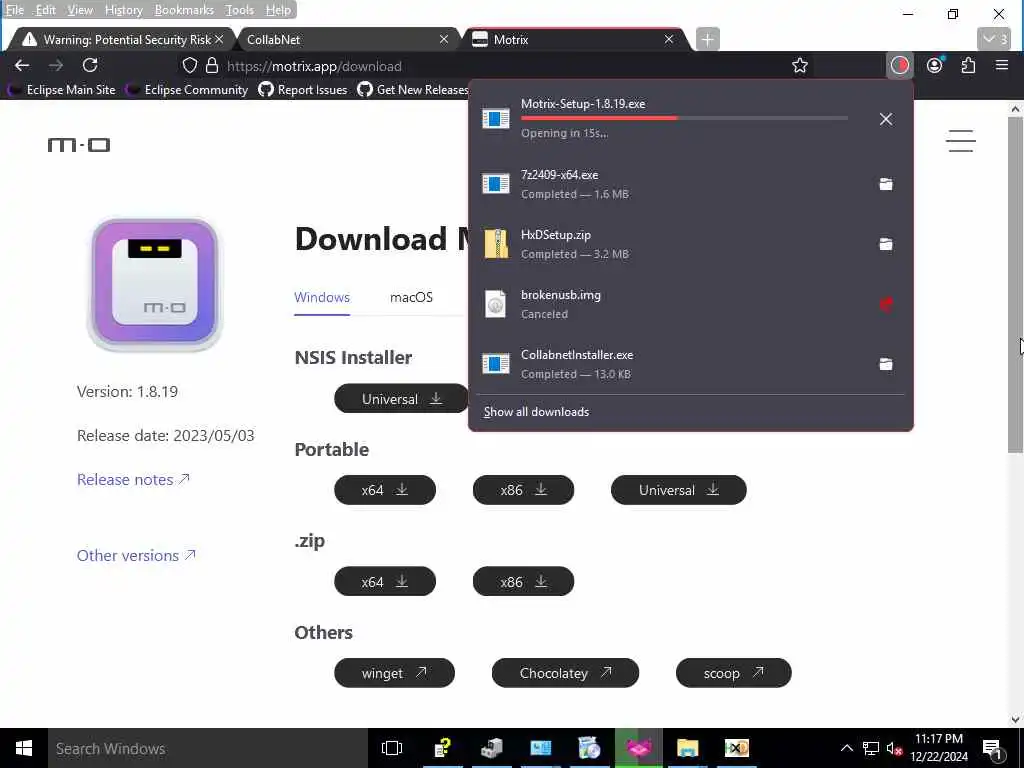Click the brokenusb.img file icon
This screenshot has width=1024, height=768.
click(496, 304)
